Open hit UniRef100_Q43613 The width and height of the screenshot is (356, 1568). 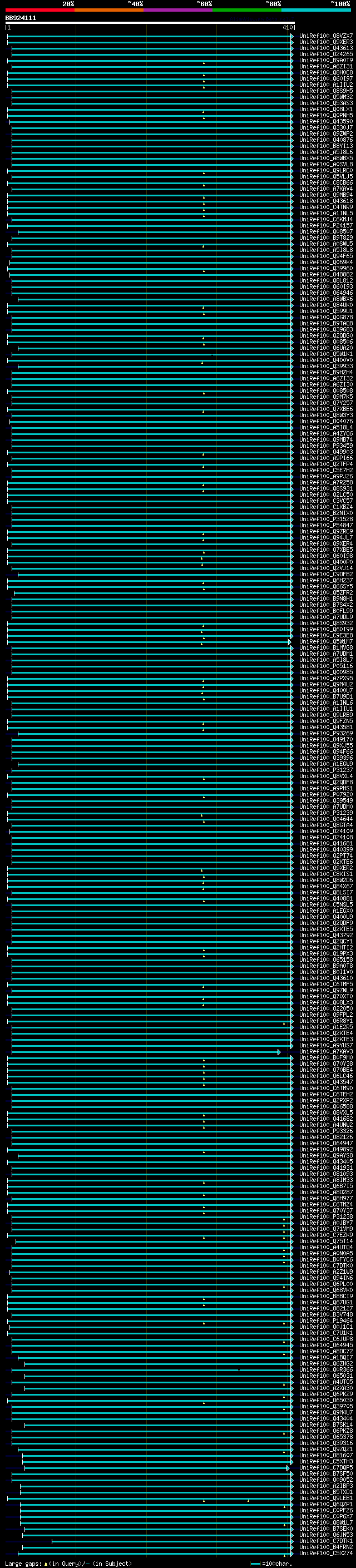coord(326,48)
